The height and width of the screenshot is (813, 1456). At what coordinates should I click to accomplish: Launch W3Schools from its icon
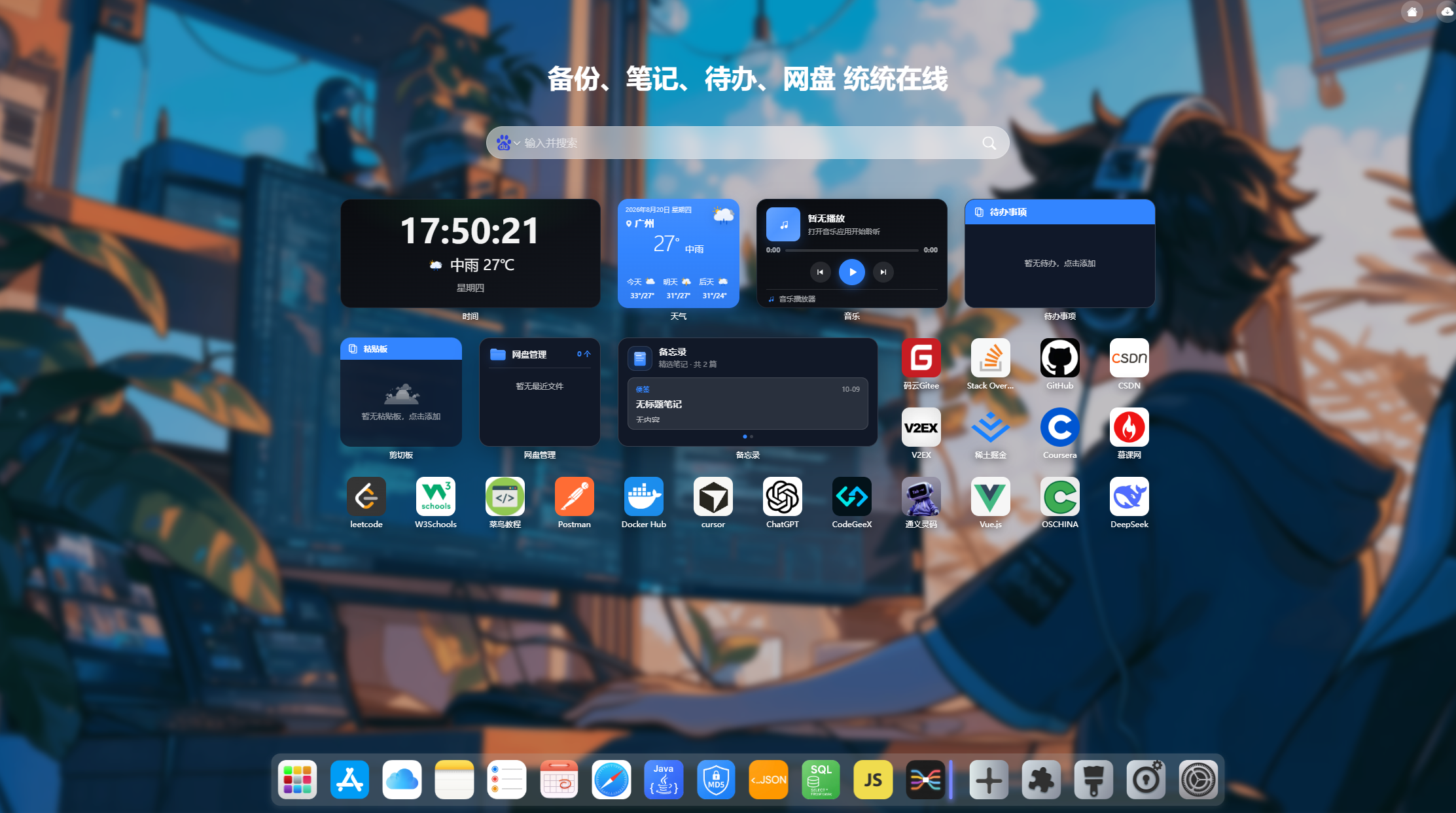(x=435, y=496)
